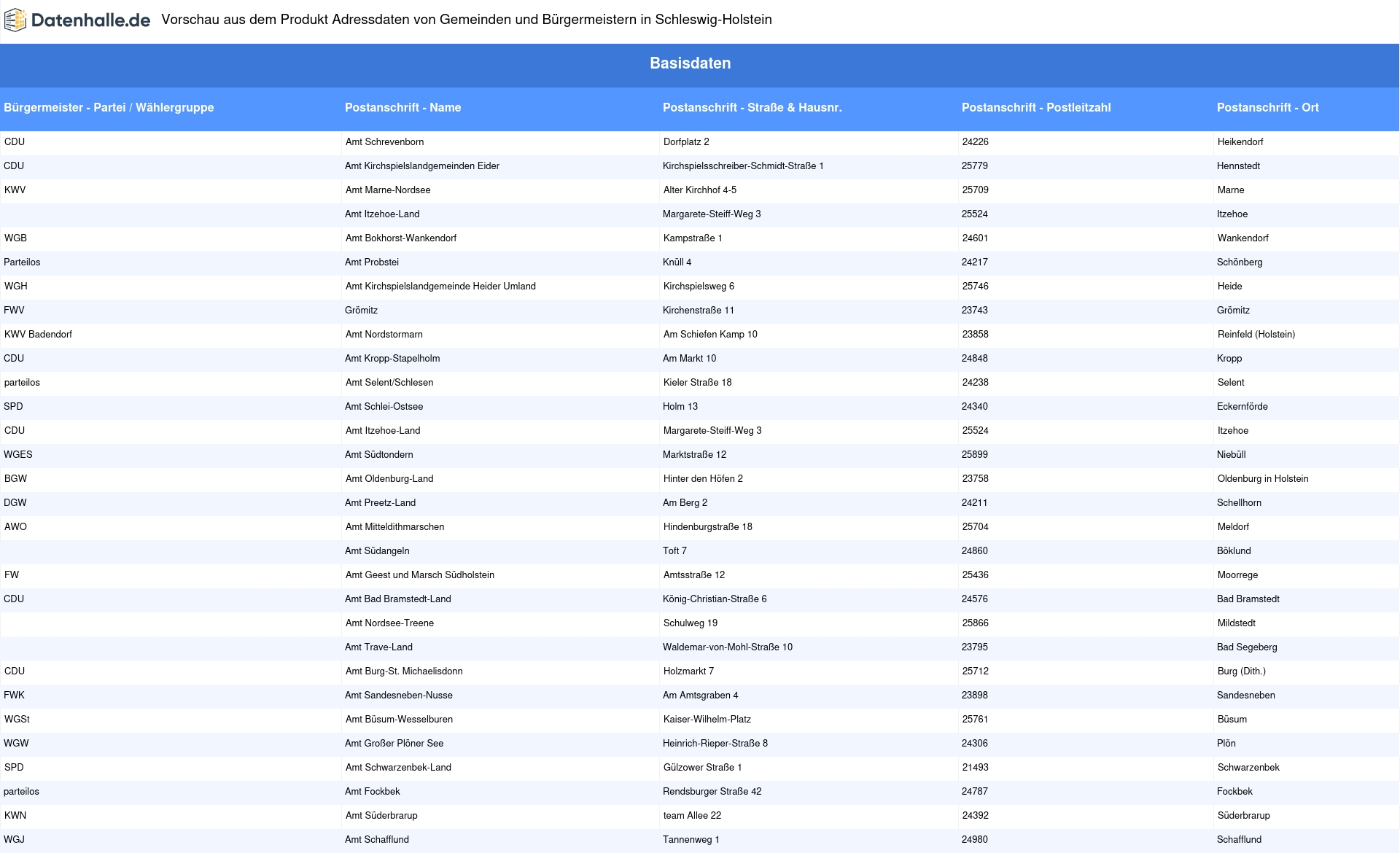Click the Postanschrift - Name column header
This screenshot has width=1400, height=853.
point(403,108)
